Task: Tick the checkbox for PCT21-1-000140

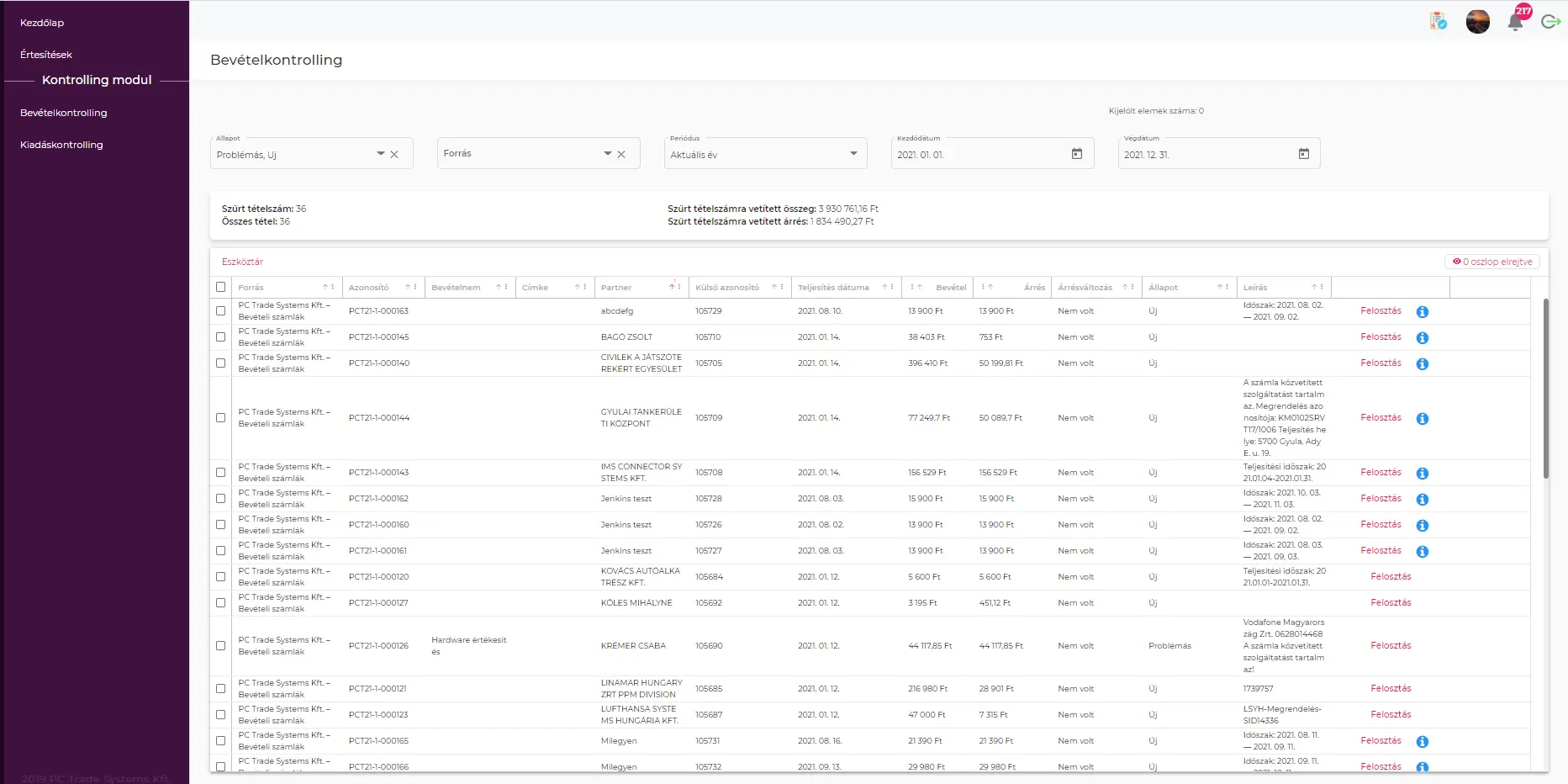Action: tap(220, 363)
